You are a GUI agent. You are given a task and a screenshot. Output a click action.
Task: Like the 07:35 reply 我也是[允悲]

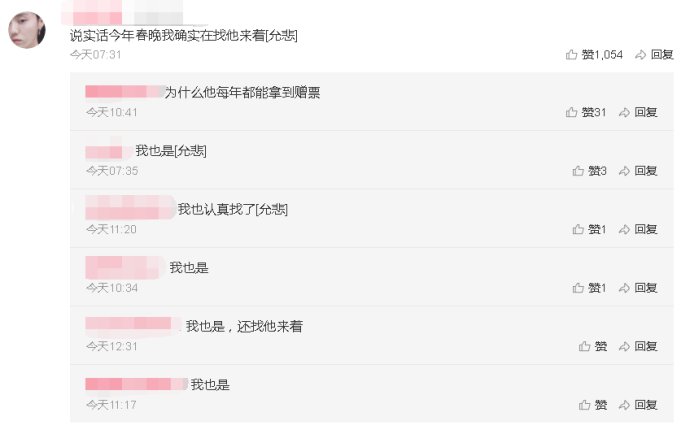click(589, 171)
